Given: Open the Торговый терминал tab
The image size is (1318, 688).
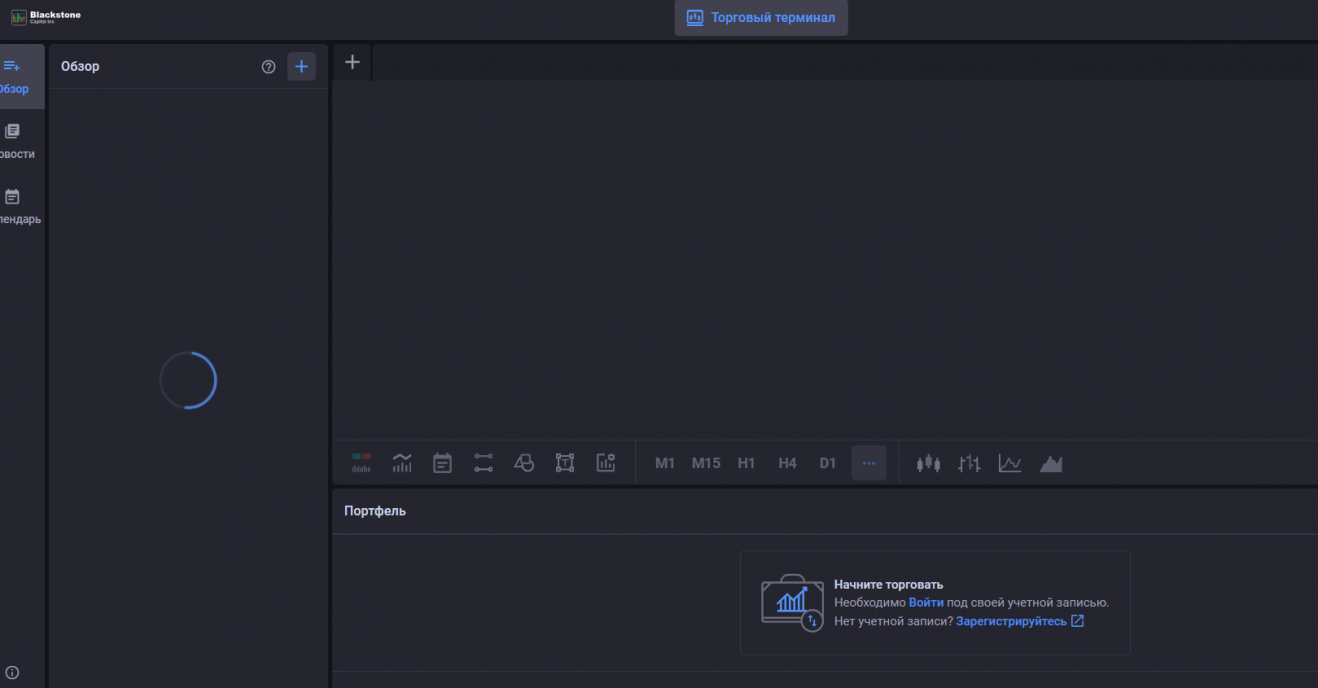Looking at the screenshot, I should 761,18.
